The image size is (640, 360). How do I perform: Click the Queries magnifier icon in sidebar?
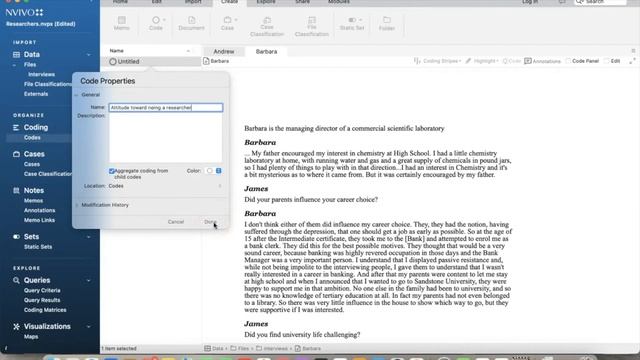(x=16, y=280)
